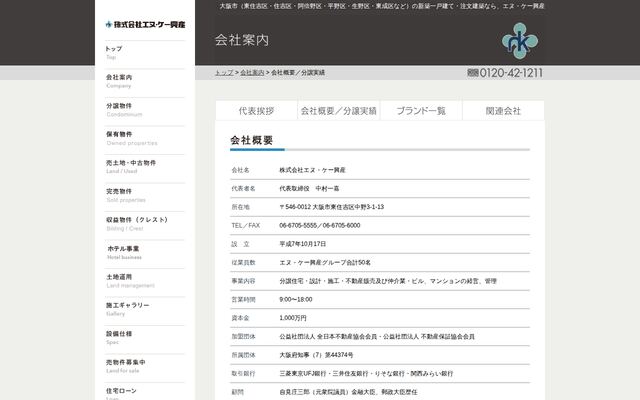Click the 資本金 row label

240,318
